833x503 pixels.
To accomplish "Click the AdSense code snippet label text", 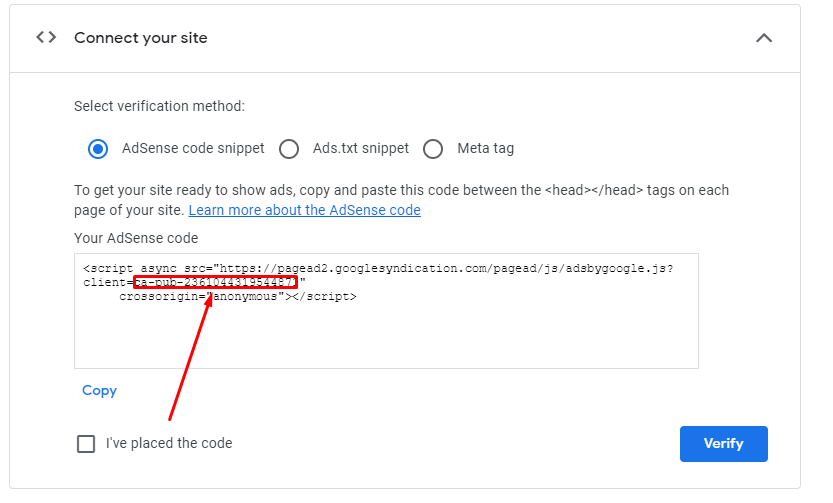I will point(193,148).
